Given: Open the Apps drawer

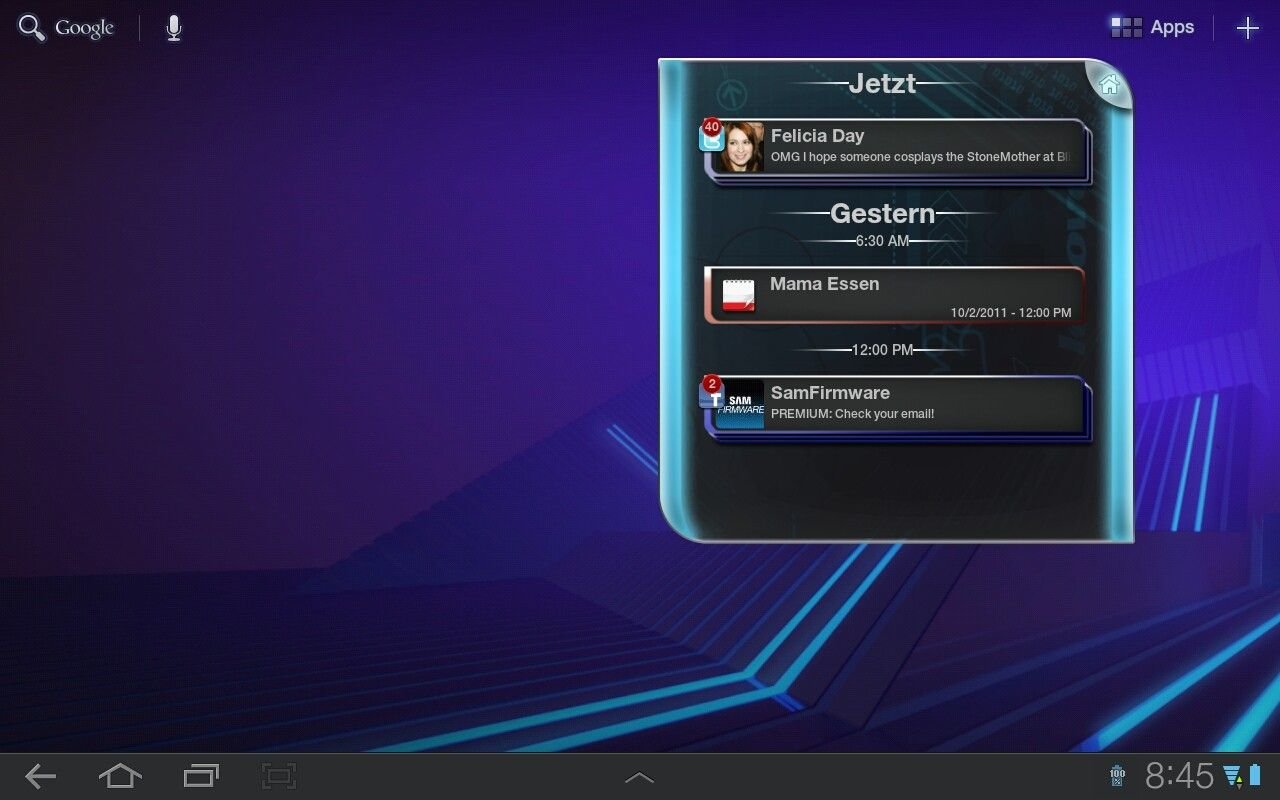Looking at the screenshot, I should (x=1152, y=27).
